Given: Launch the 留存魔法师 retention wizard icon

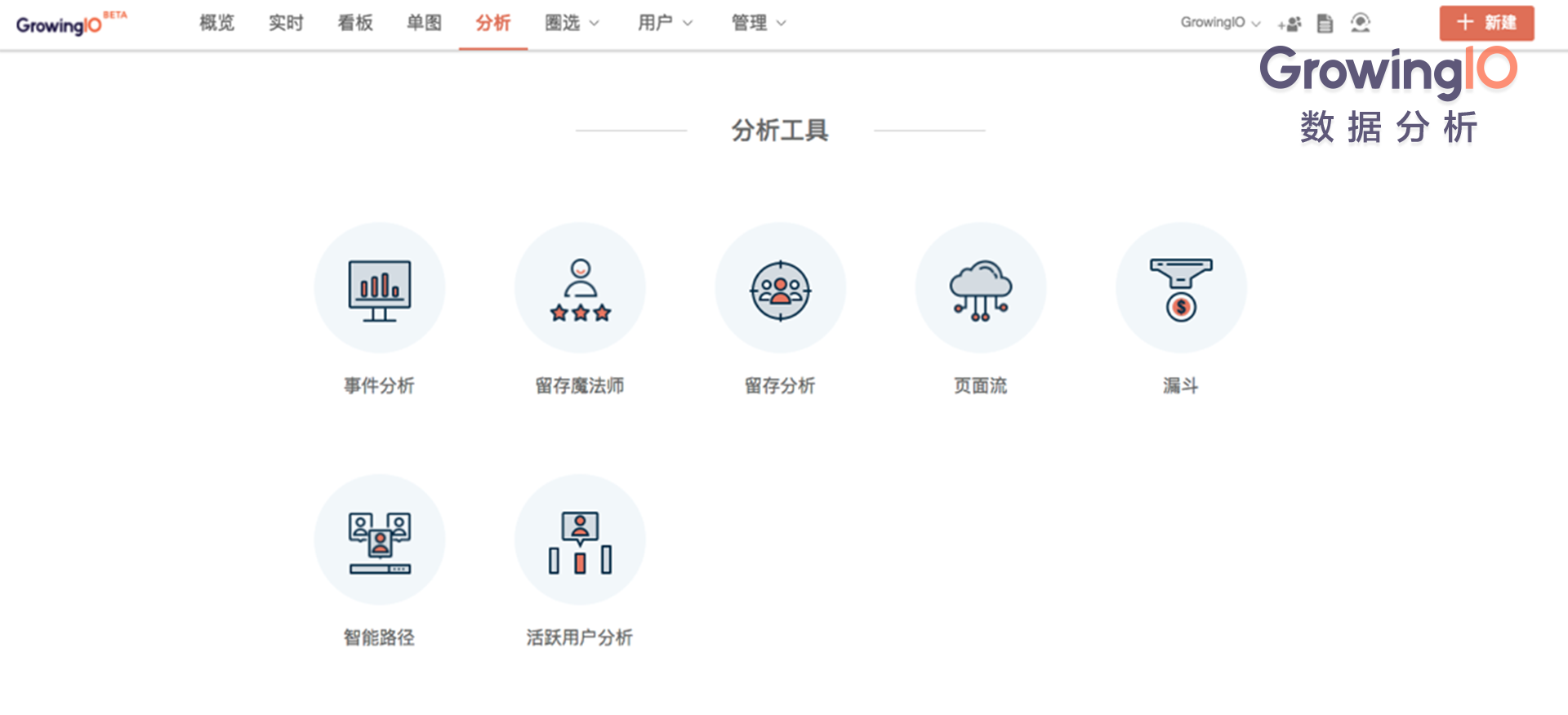Looking at the screenshot, I should point(580,289).
